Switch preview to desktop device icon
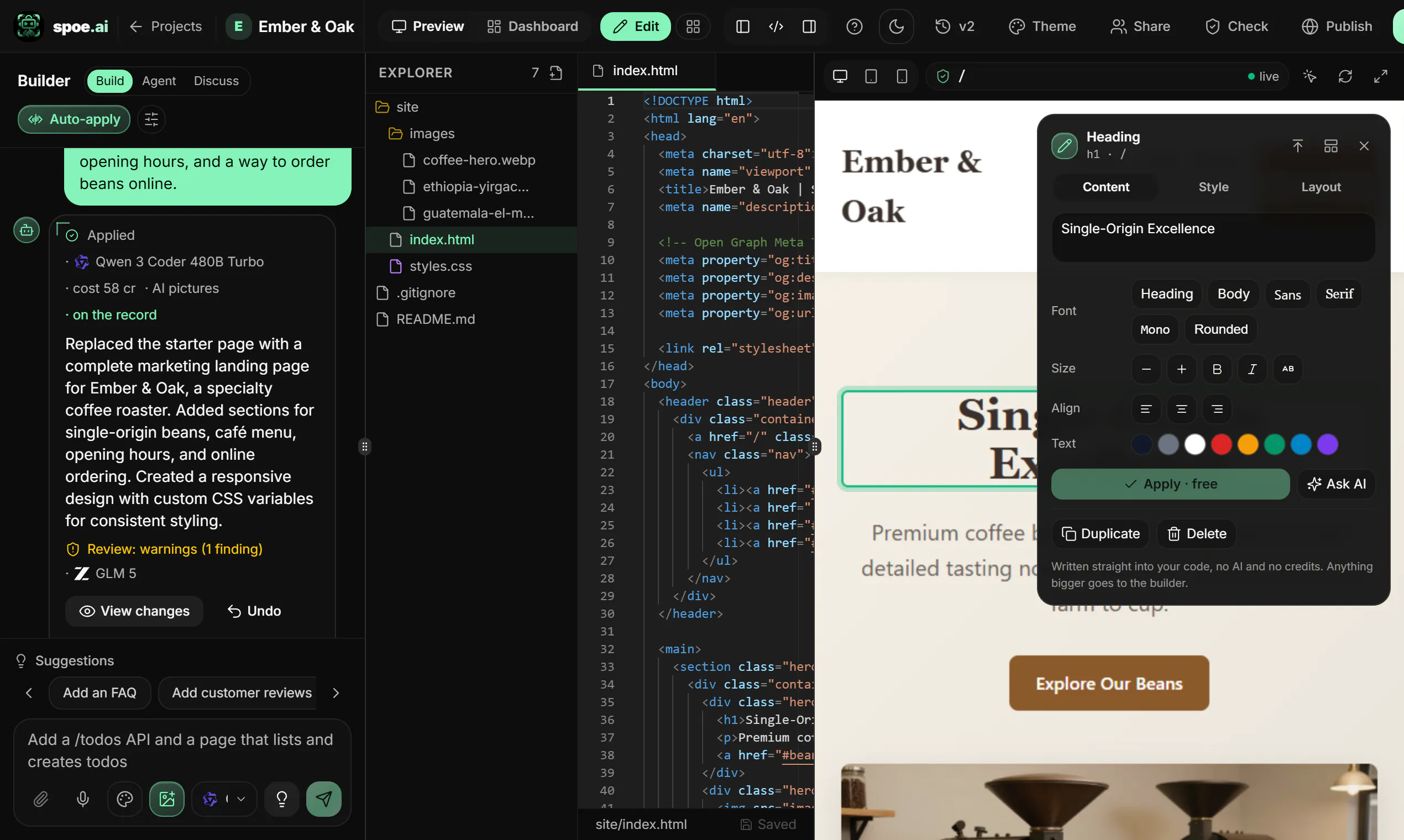1404x840 pixels. pyautogui.click(x=840, y=76)
